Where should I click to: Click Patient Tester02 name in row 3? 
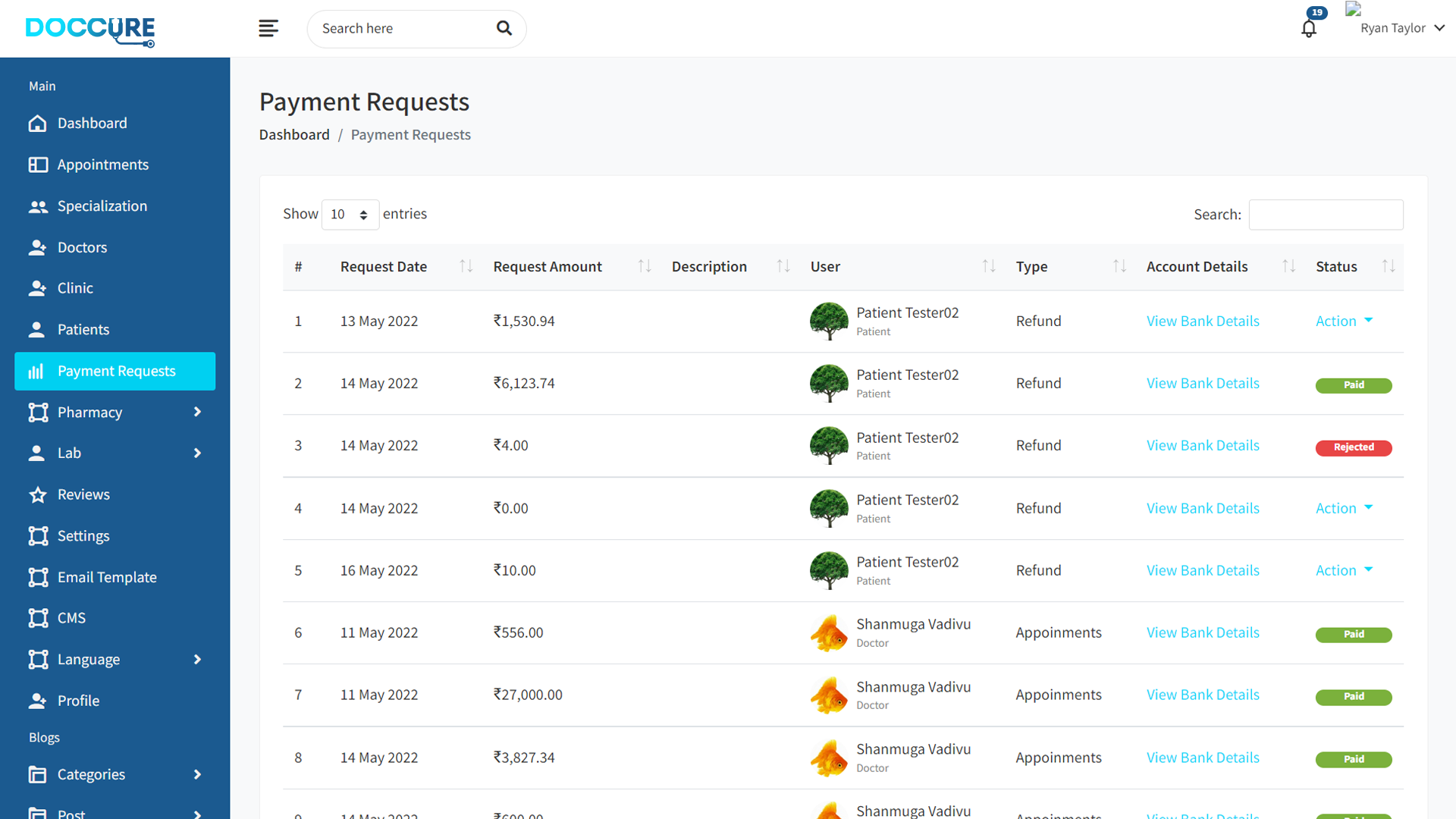tap(907, 438)
